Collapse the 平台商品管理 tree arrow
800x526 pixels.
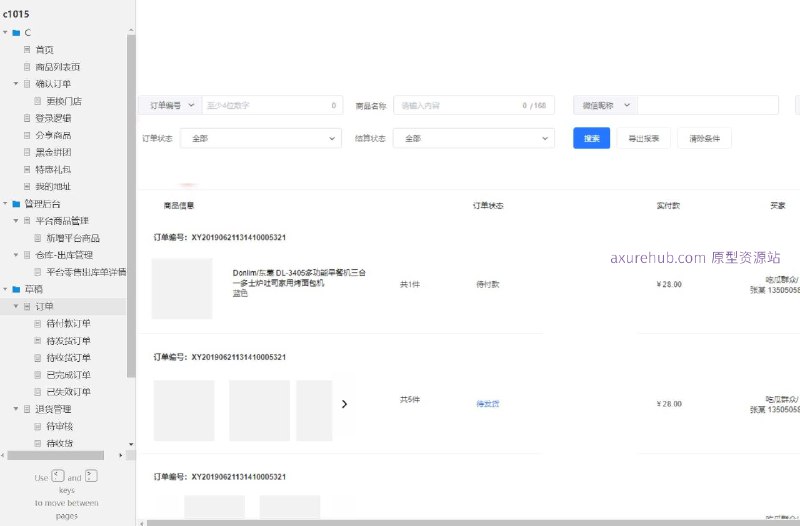16,220
